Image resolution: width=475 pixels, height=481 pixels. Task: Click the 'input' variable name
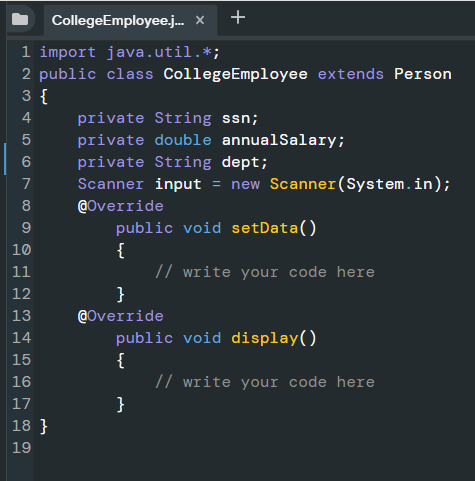[178, 184]
